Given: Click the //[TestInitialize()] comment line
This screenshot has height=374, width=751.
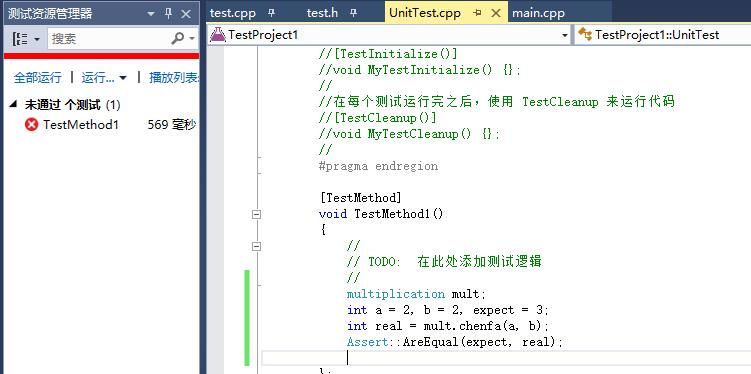Looking at the screenshot, I should pos(388,54).
